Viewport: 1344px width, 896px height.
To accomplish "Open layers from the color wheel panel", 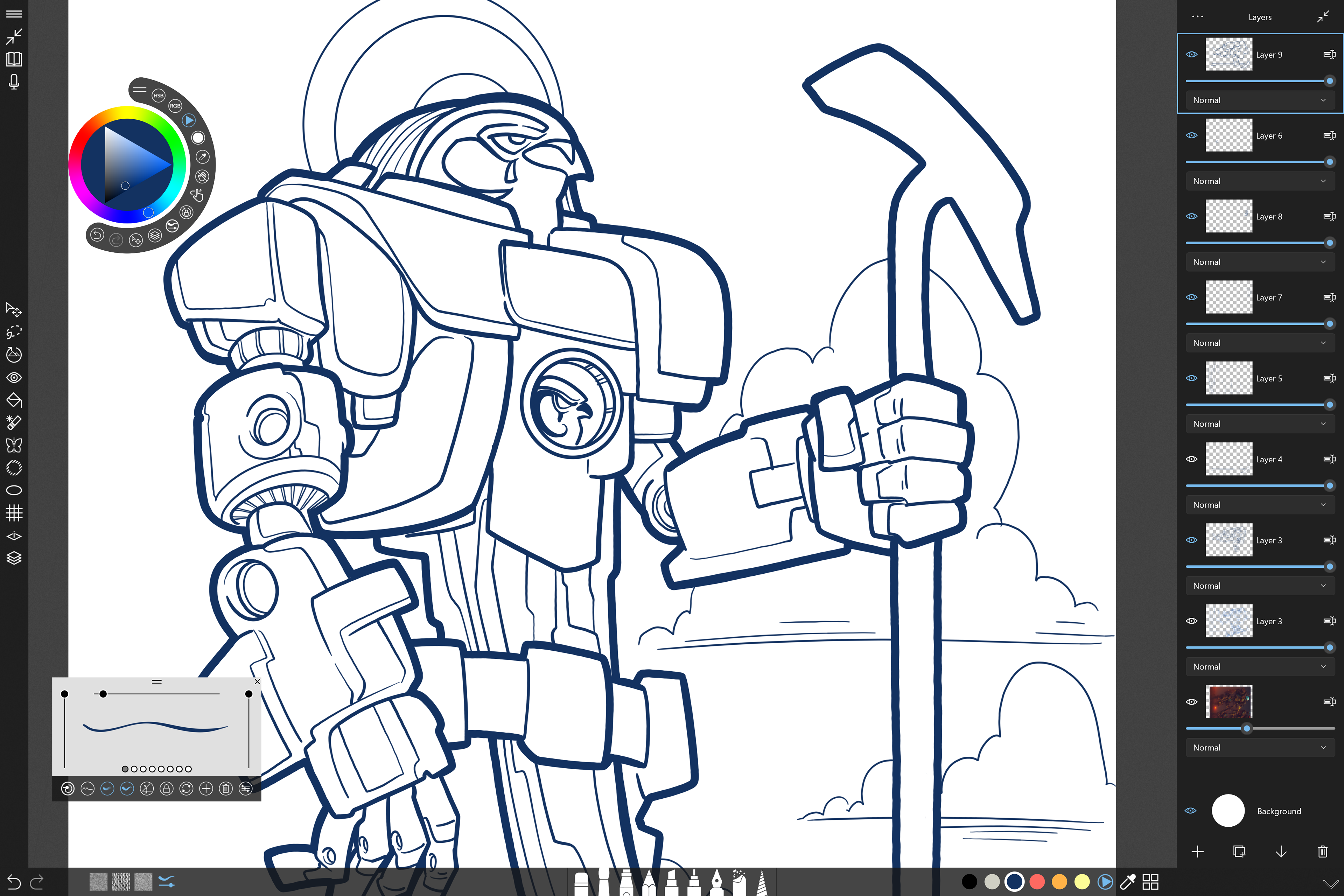I will click(x=155, y=236).
